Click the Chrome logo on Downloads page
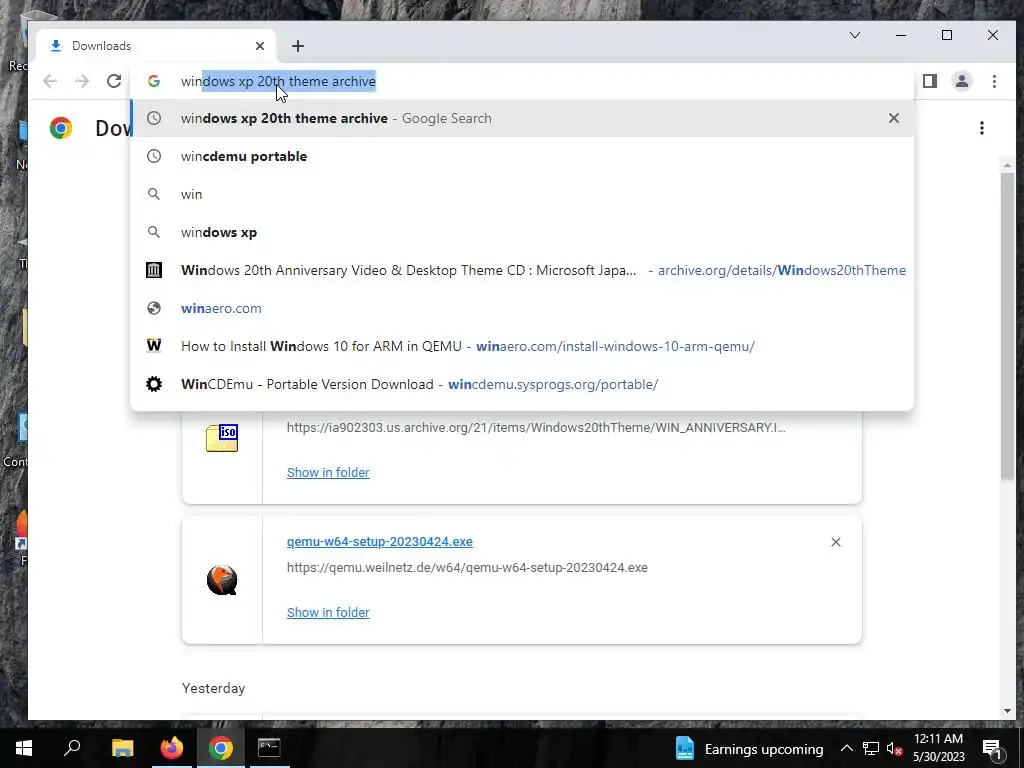Screen dimensions: 1024x768 (61, 128)
